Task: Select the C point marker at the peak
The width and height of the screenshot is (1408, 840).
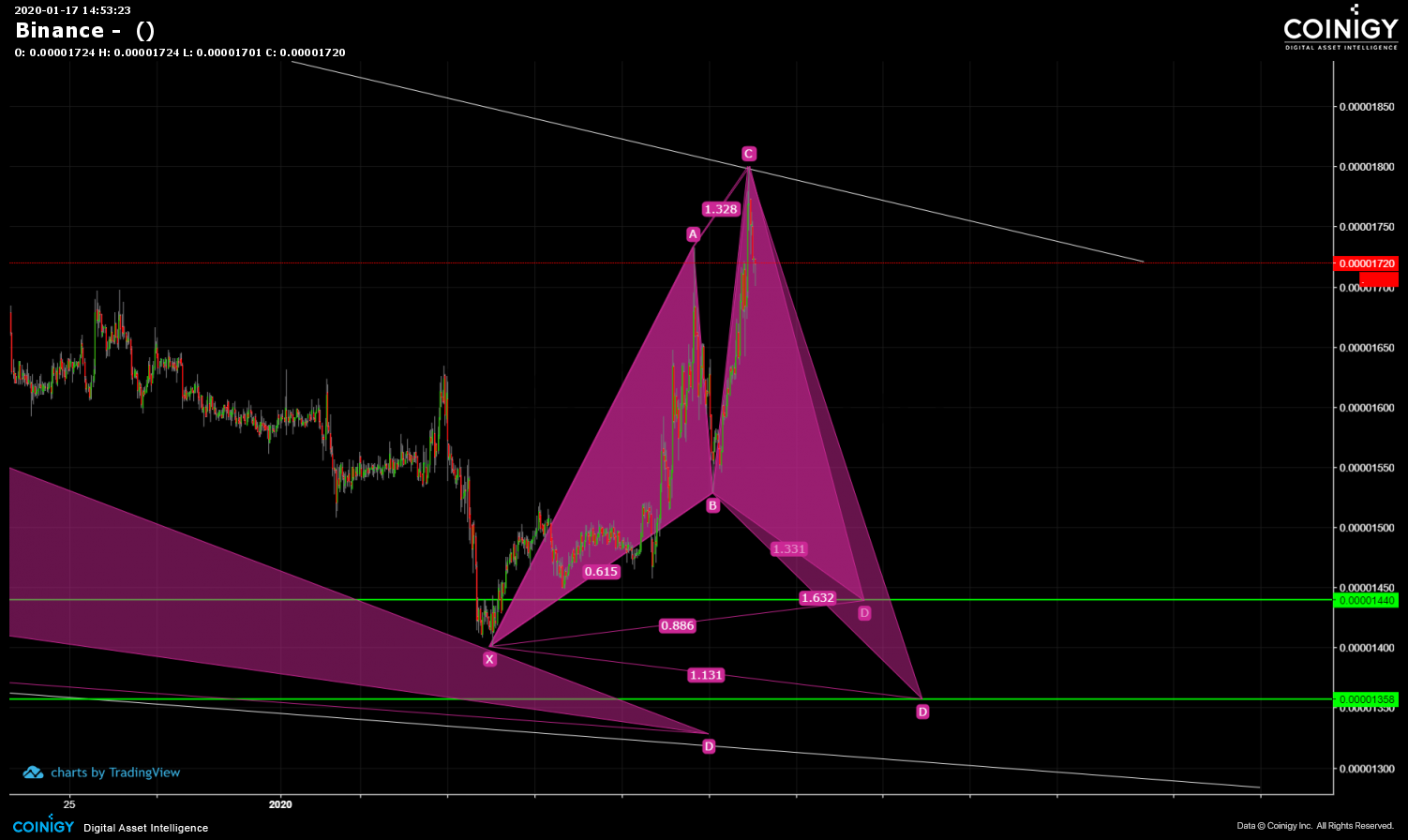Action: [748, 154]
